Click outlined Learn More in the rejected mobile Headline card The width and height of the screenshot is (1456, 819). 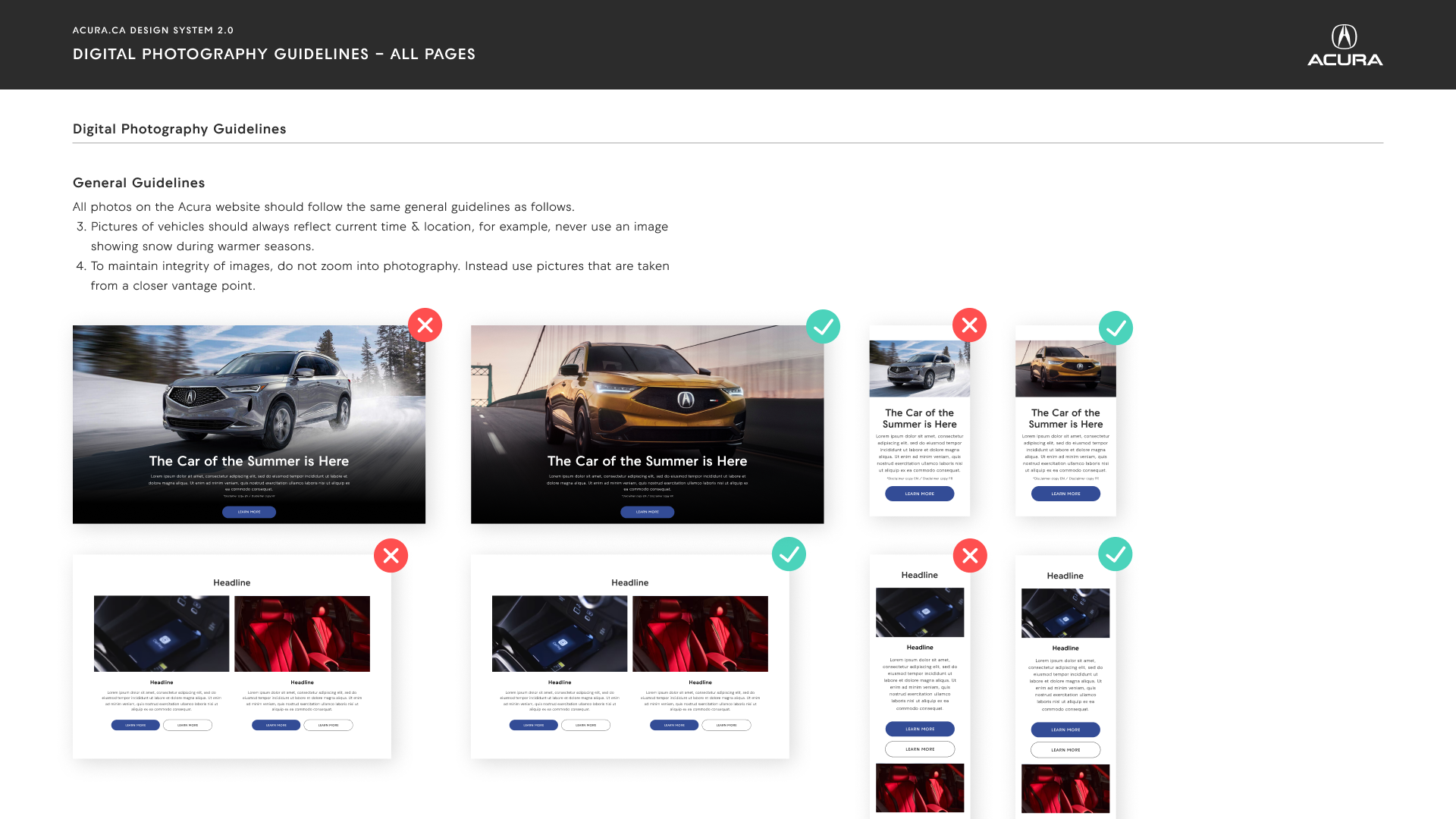point(920,749)
